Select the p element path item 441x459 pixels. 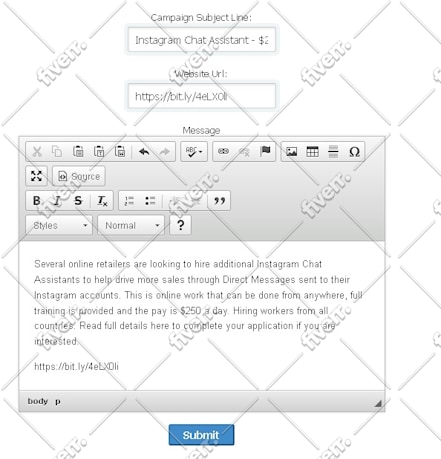58,401
